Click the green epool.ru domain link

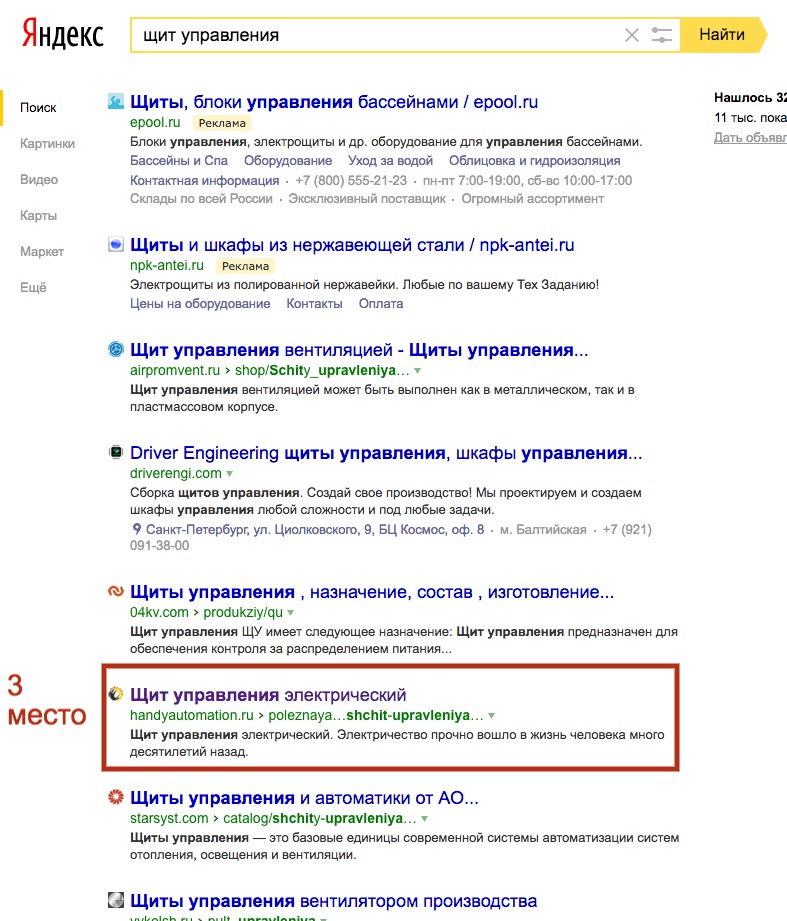[x=155, y=122]
